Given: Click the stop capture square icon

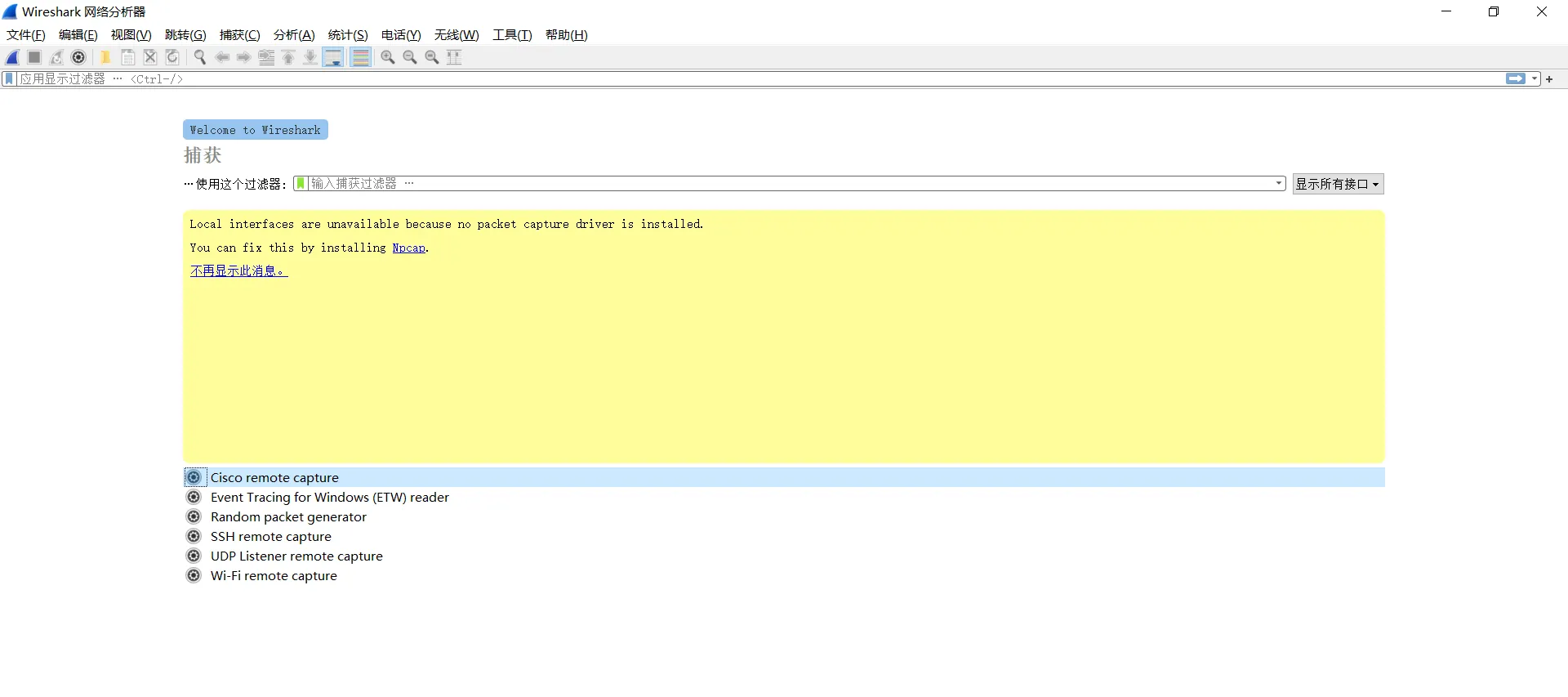Looking at the screenshot, I should tap(34, 57).
